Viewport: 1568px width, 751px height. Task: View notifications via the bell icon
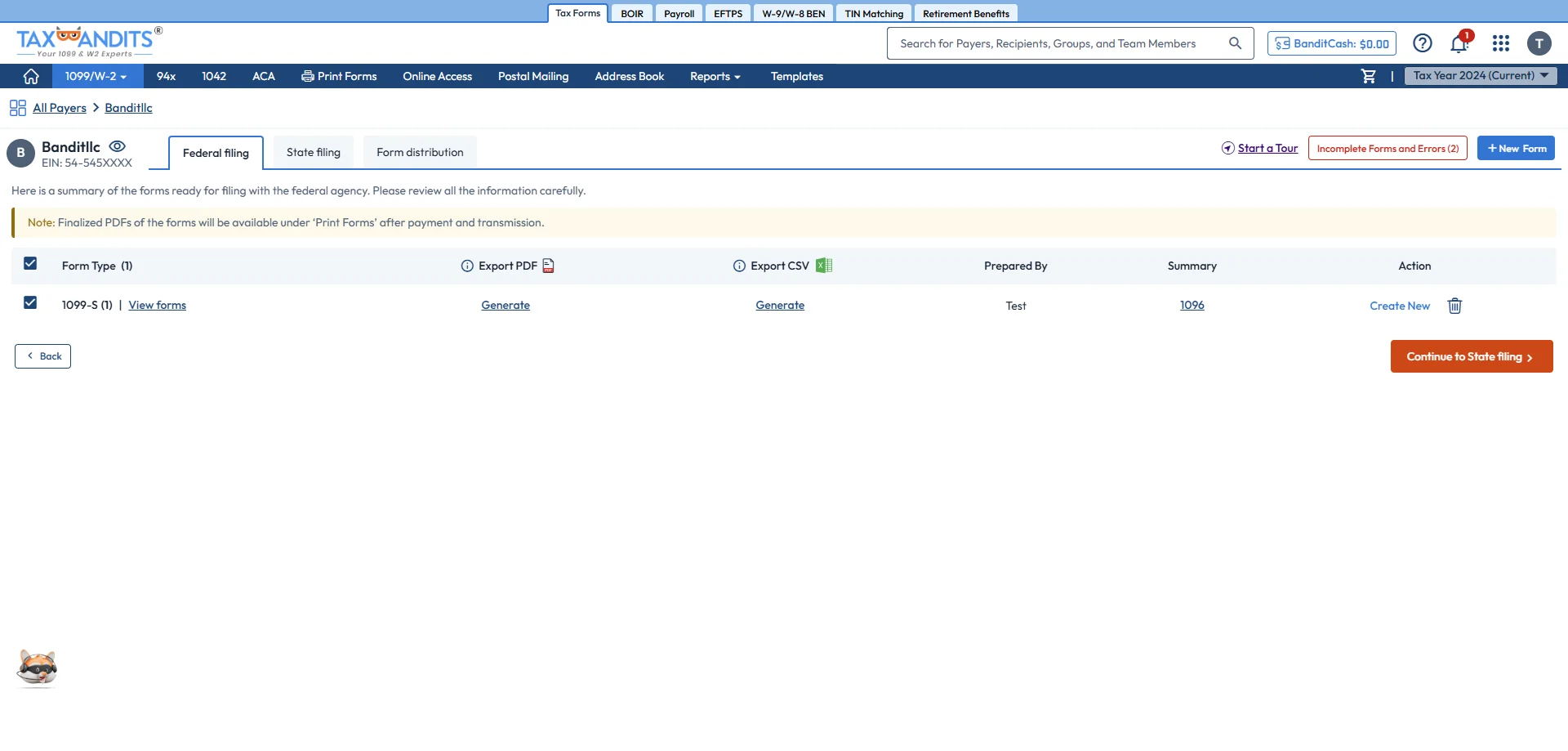pos(1459,43)
